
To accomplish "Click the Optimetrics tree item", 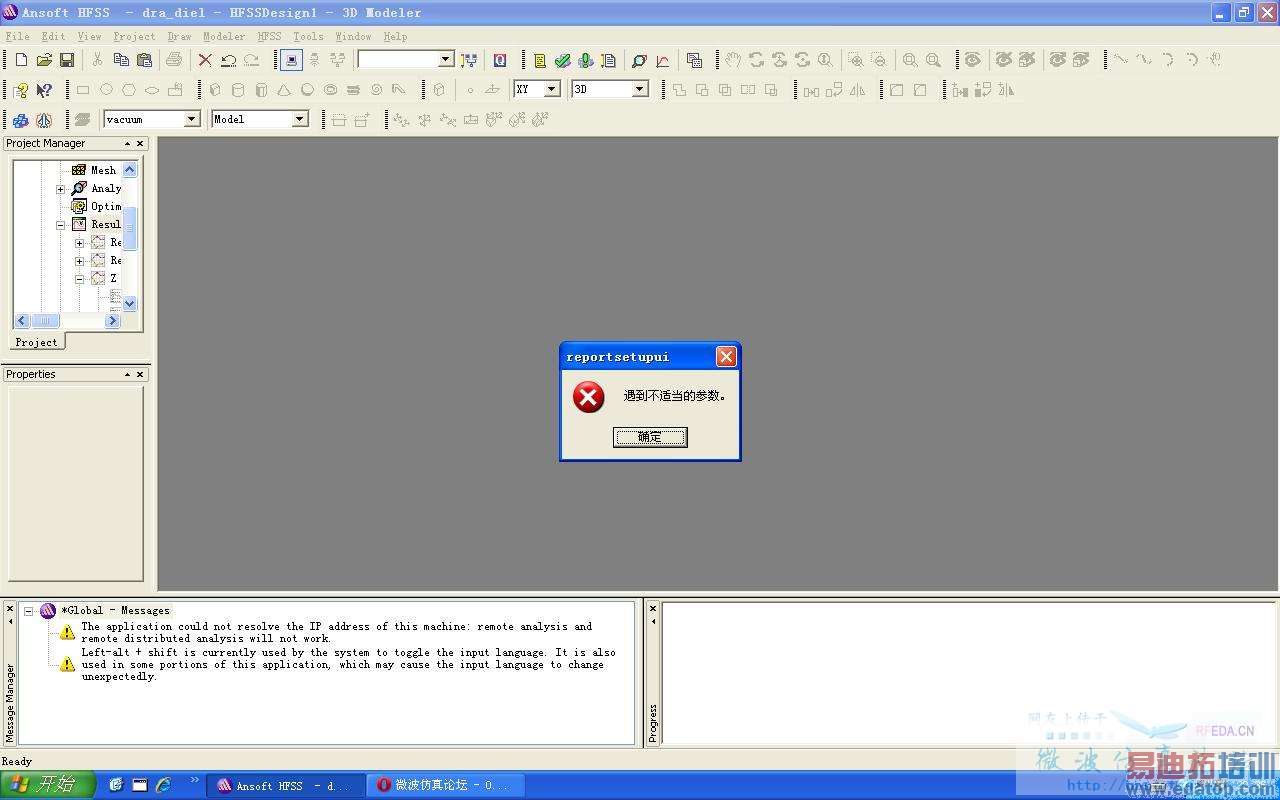I will (96, 206).
